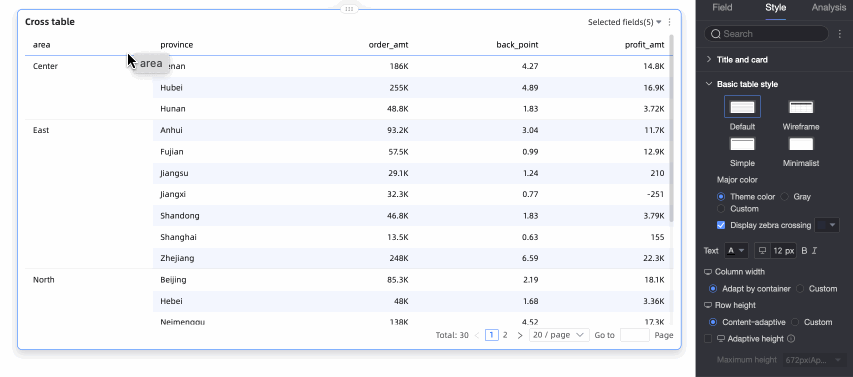Click the 6.59 back_point value
853x377 pixels.
click(529, 258)
